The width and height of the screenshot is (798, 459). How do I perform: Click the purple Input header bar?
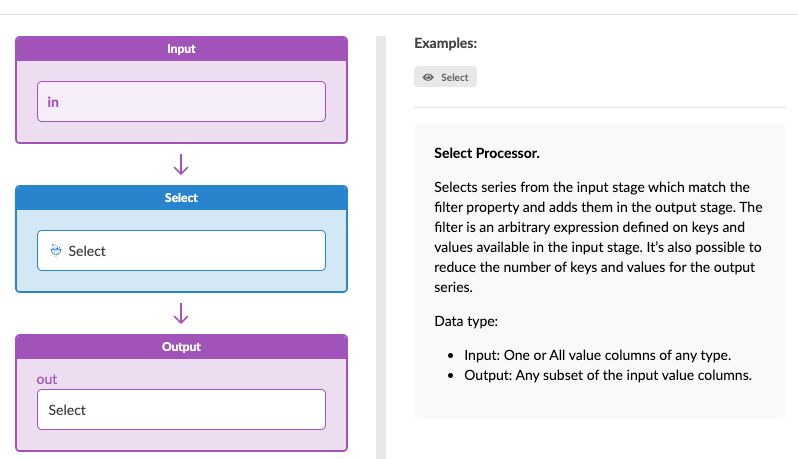point(181,48)
